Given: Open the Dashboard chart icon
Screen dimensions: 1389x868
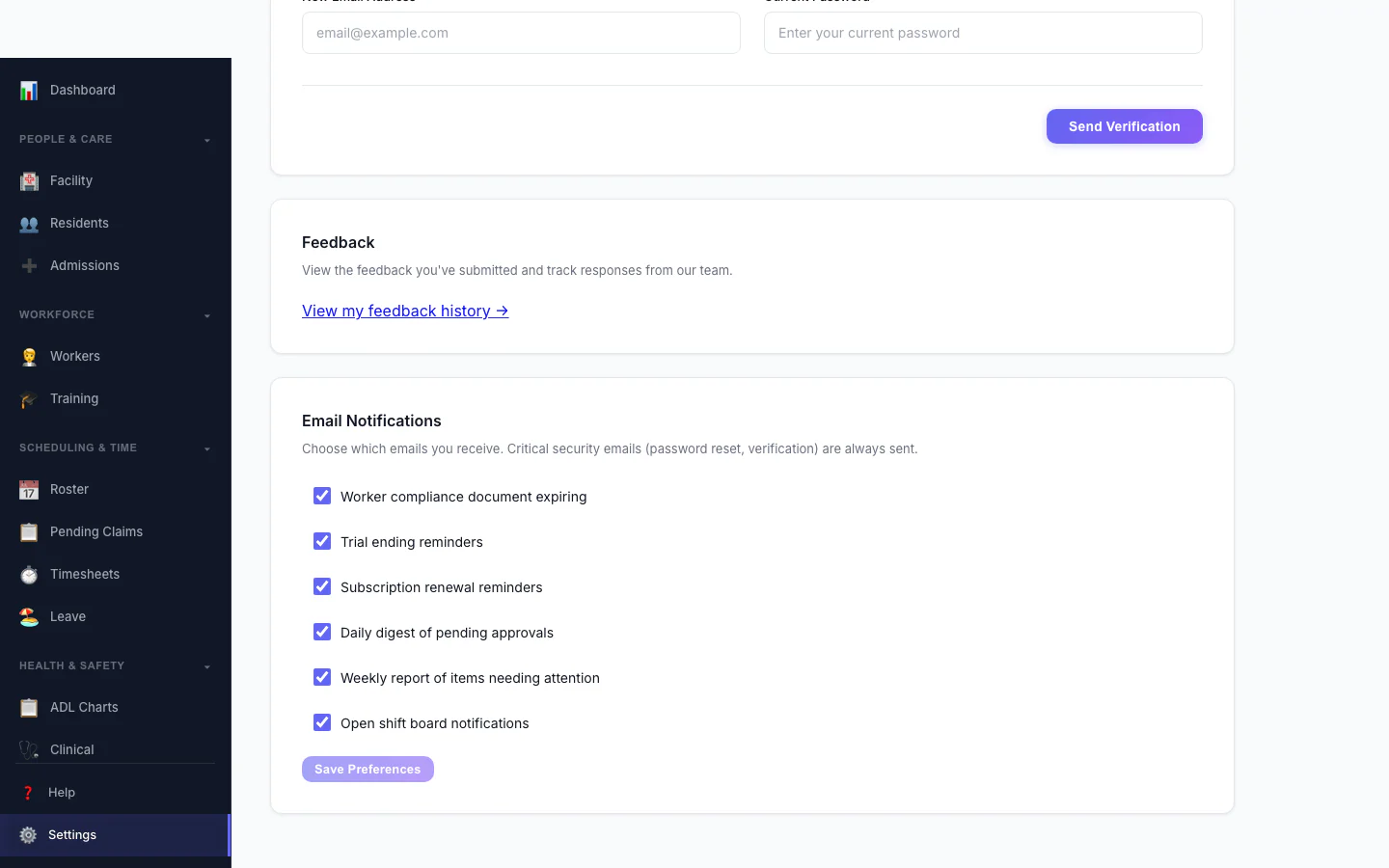Looking at the screenshot, I should (x=29, y=91).
